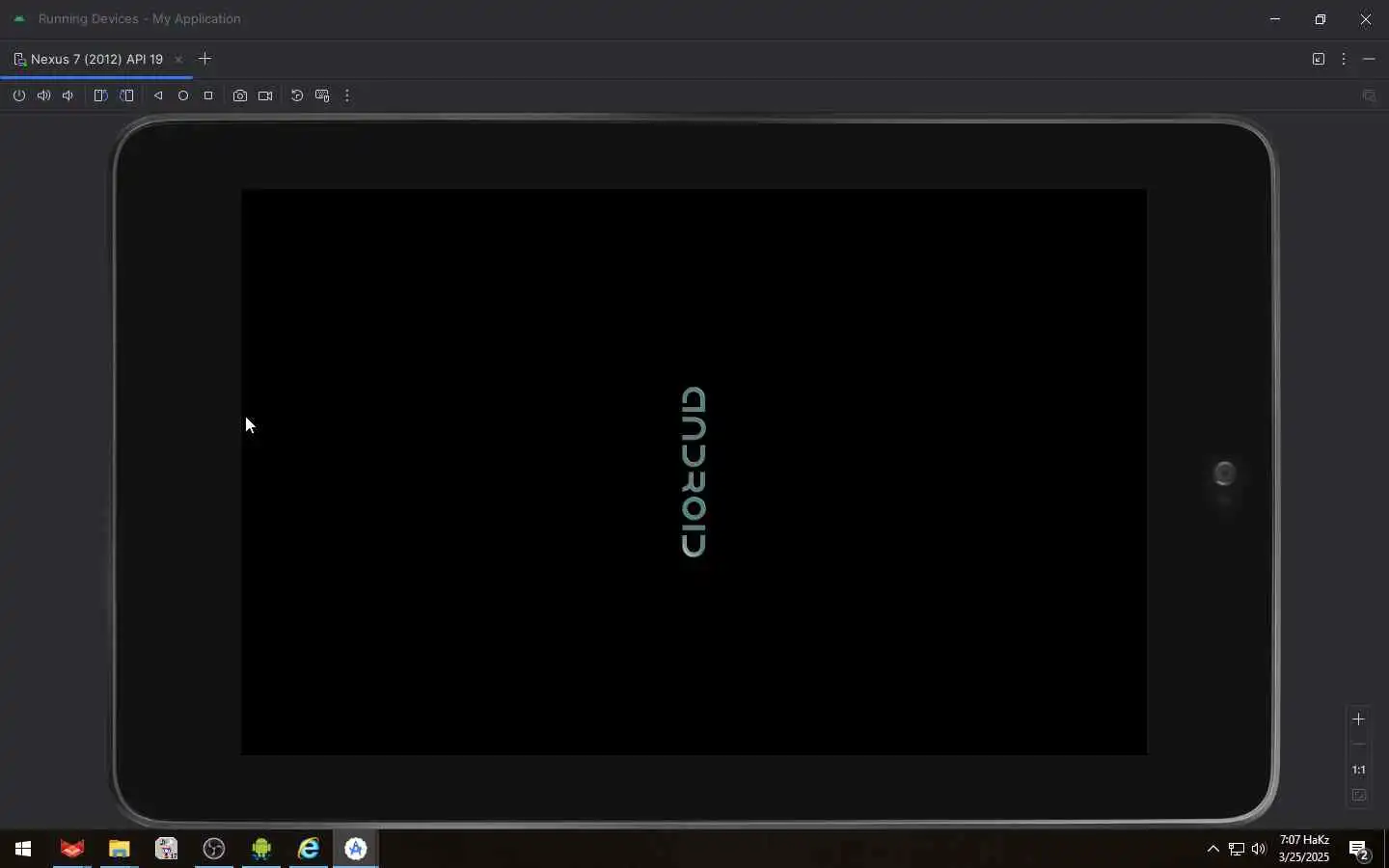Open the Running Devices window layout icon
The height and width of the screenshot is (868, 1389).
pos(1319,59)
